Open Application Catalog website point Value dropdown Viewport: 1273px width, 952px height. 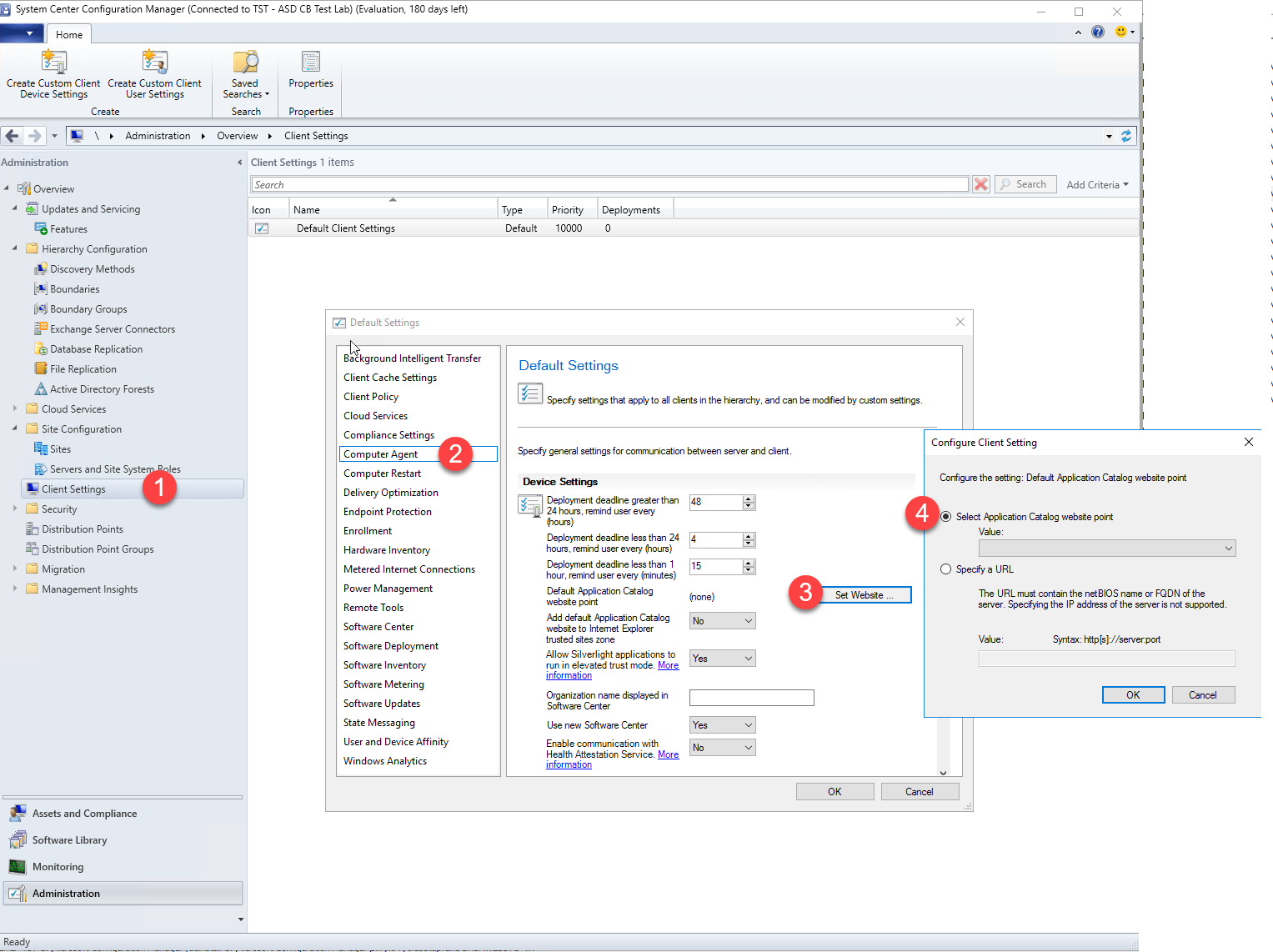[x=1107, y=548]
